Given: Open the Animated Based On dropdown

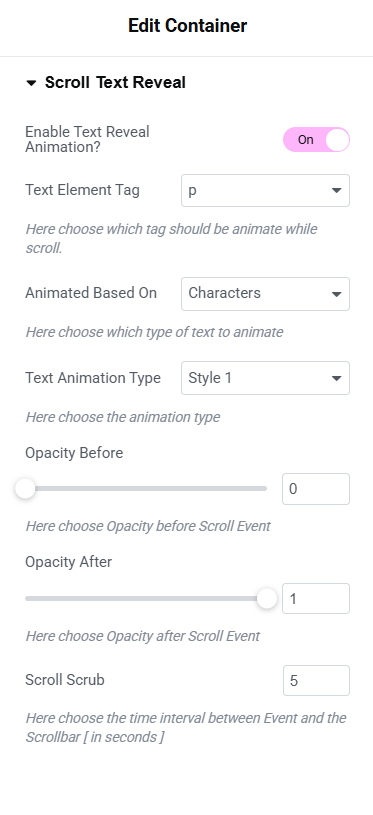Looking at the screenshot, I should pyautogui.click(x=265, y=294).
